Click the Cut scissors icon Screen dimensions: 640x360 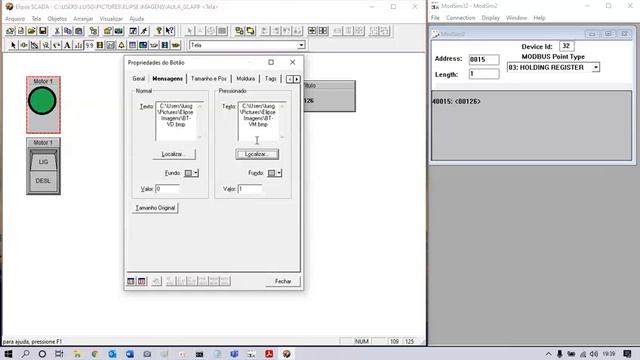pos(57,31)
